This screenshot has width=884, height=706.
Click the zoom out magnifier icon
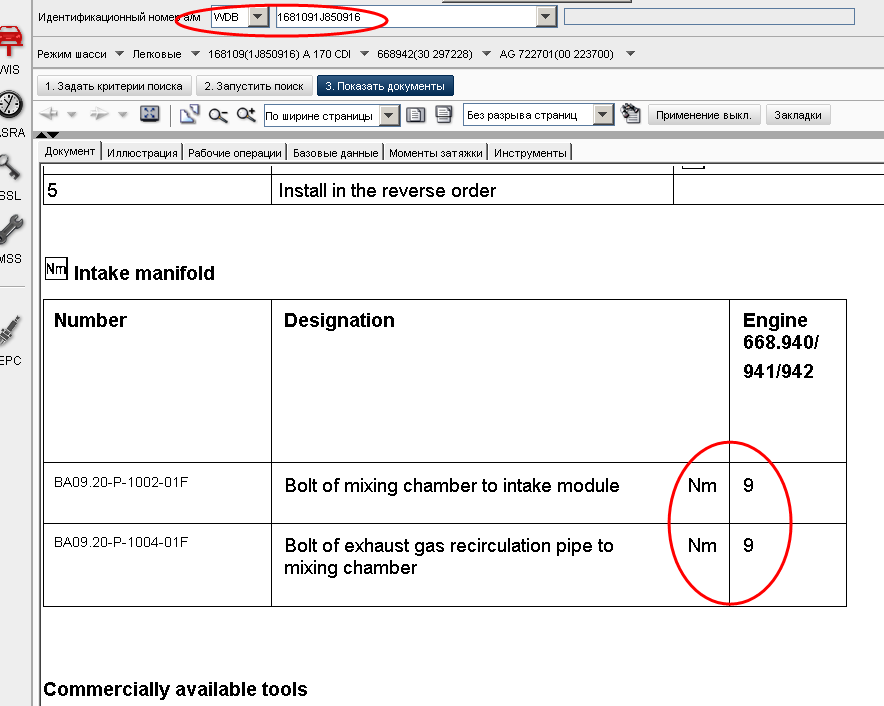point(218,115)
